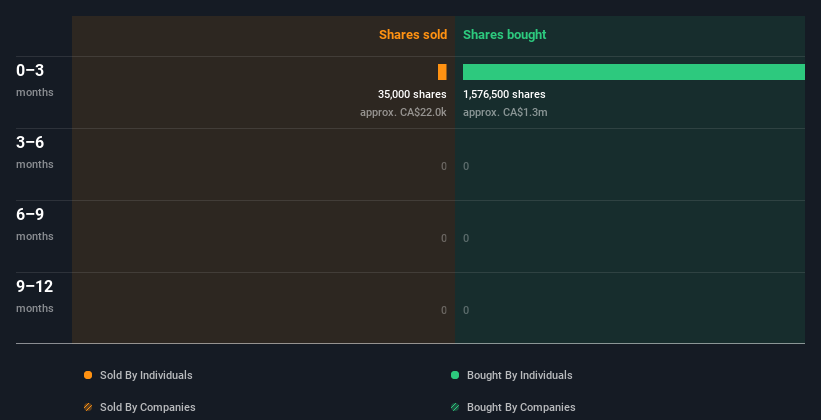Click the orange Sold By Individuals legend dot
Viewport: 821px width, 420px height.
[88, 375]
